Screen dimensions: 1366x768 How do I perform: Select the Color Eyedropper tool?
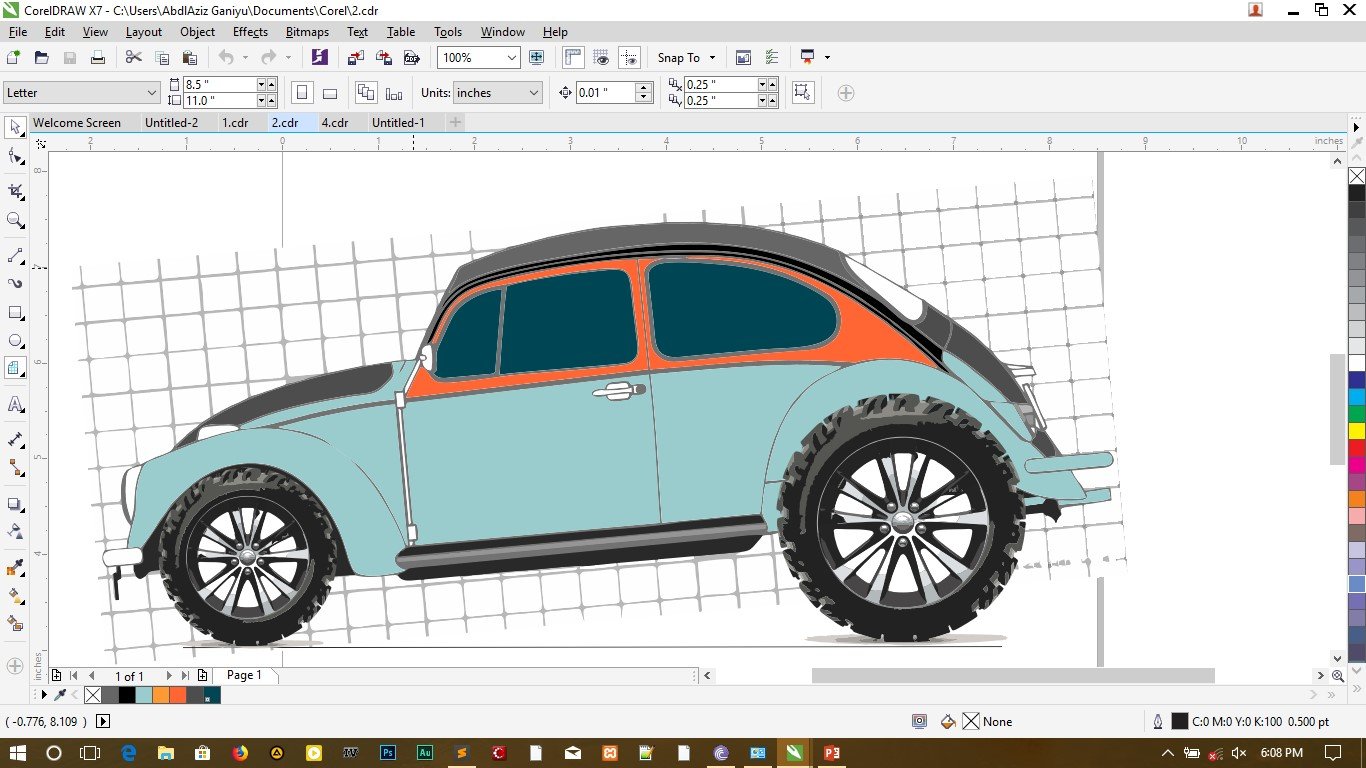15,568
